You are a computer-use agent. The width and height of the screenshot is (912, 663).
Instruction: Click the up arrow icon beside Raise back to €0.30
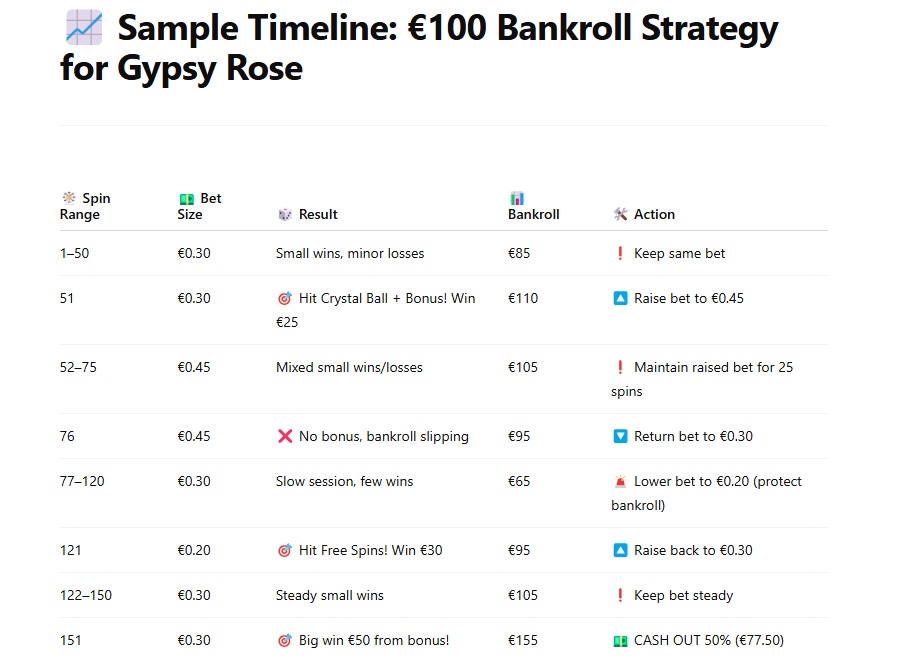click(x=620, y=551)
